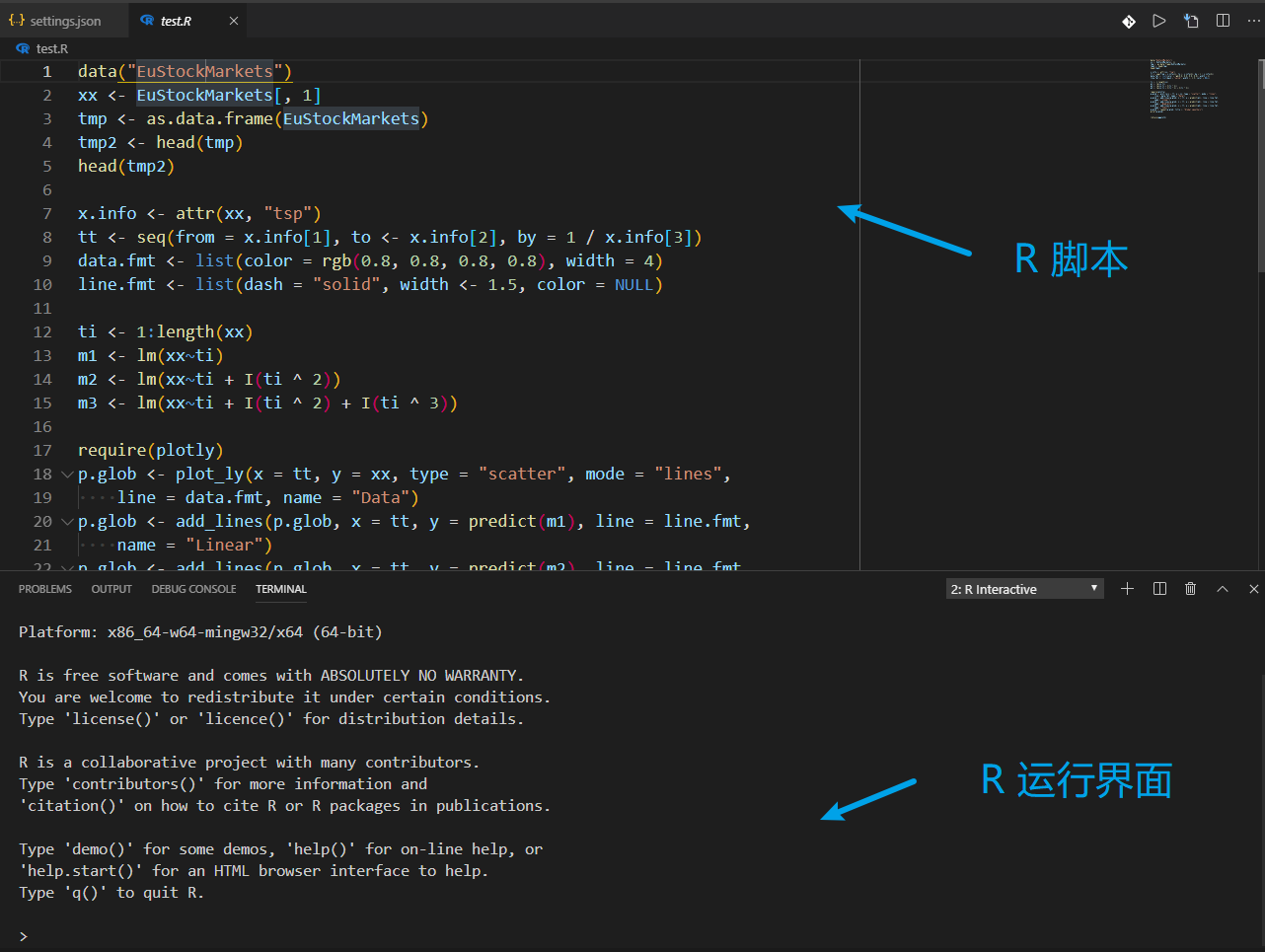Viewport: 1265px width, 952px height.
Task: Click the editor vertical scrollbar
Action: click(x=1261, y=166)
